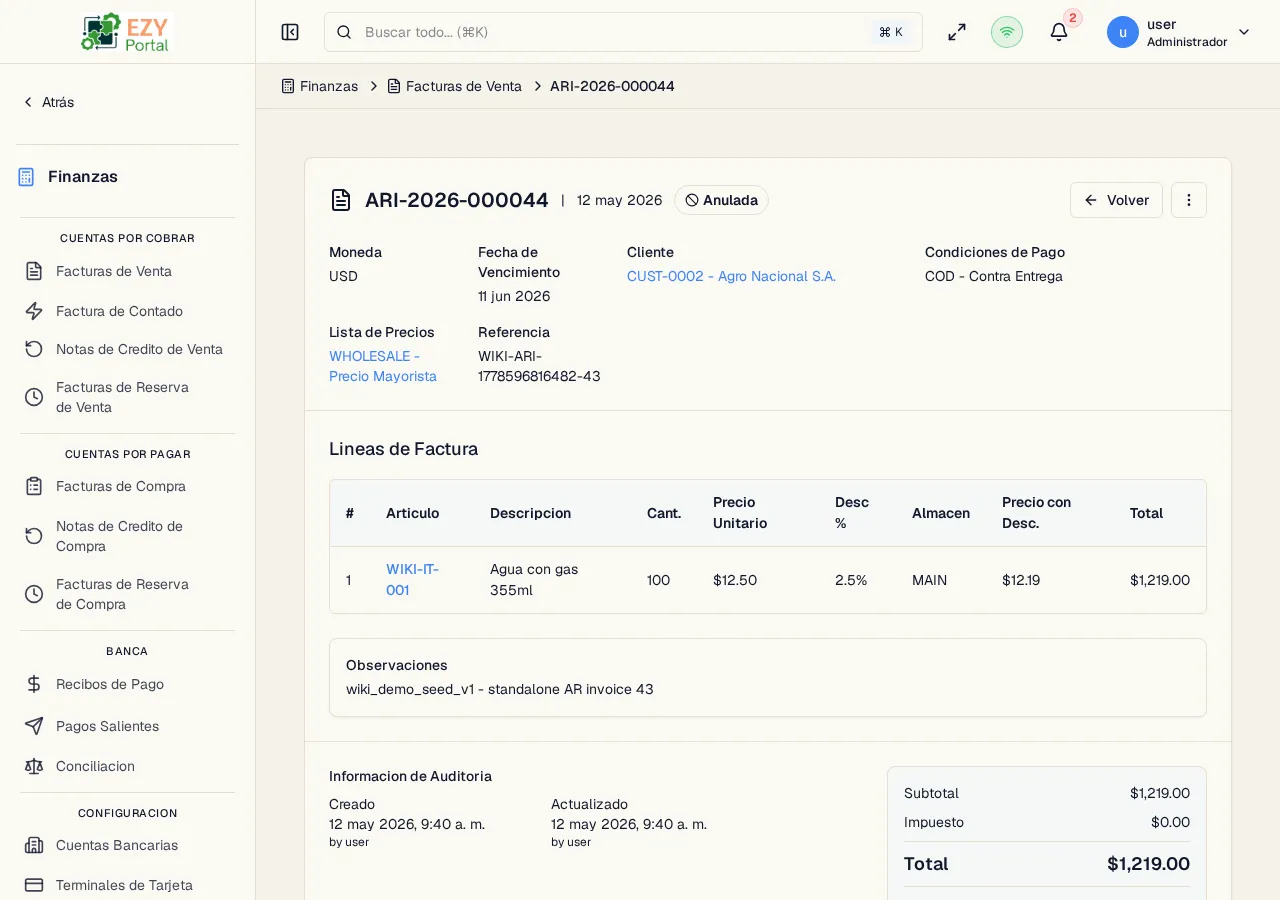Go back with the Atrás chevron

coord(48,102)
